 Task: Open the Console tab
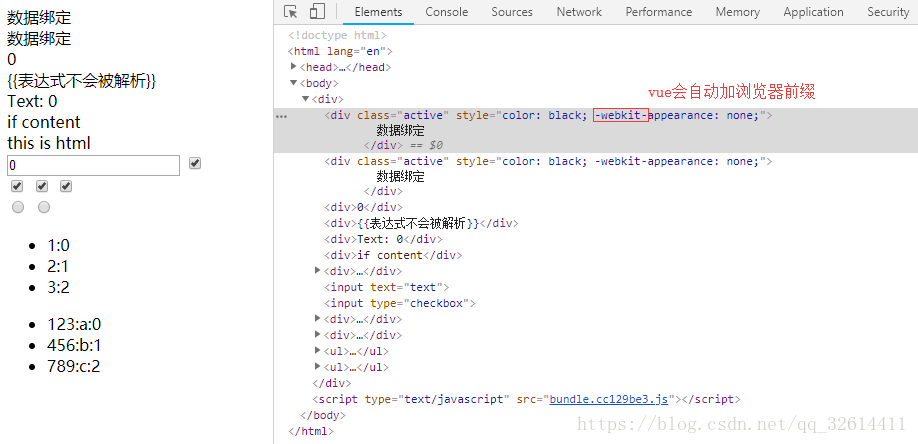(447, 12)
